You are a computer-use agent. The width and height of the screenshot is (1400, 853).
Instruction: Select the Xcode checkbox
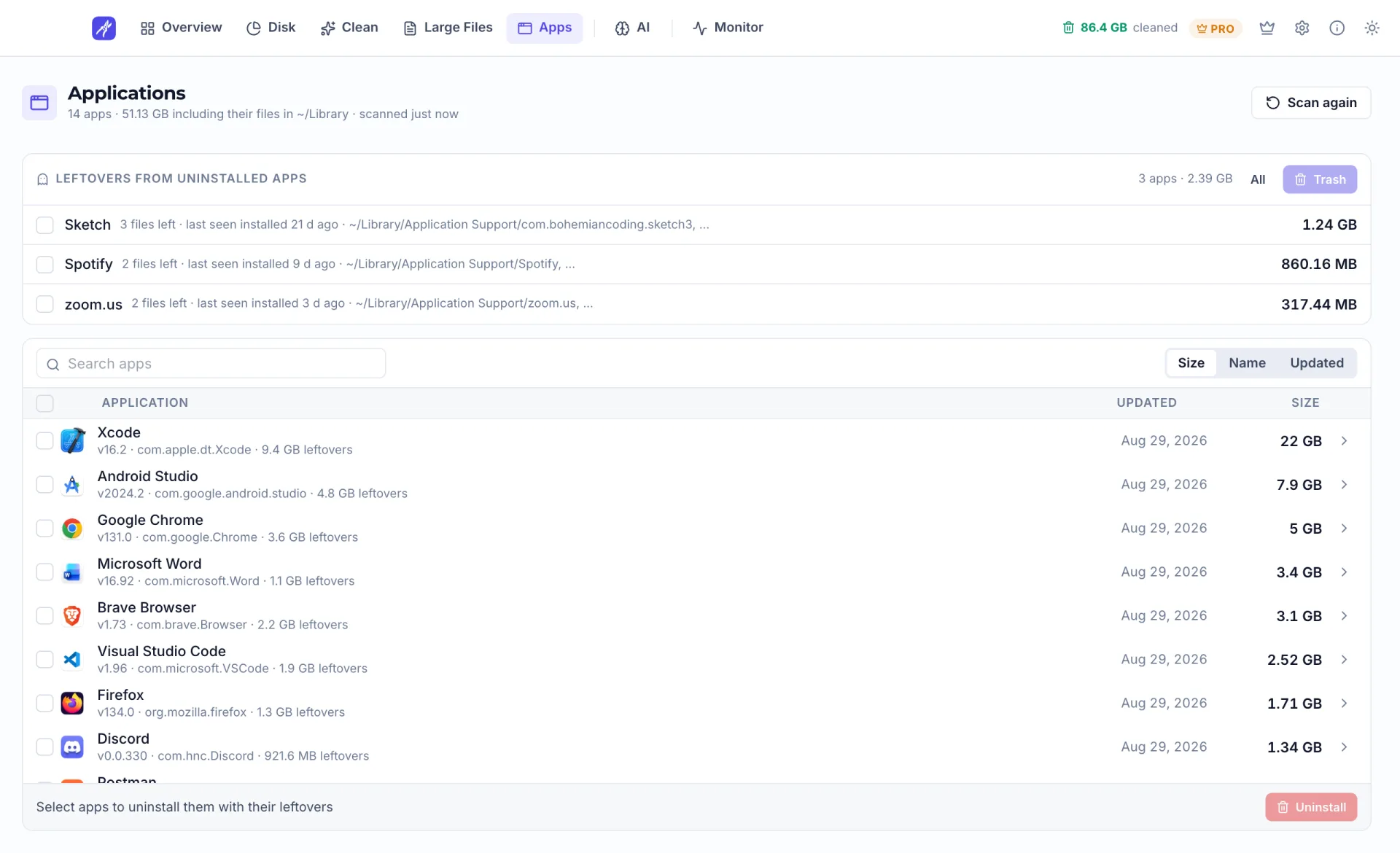[45, 441]
